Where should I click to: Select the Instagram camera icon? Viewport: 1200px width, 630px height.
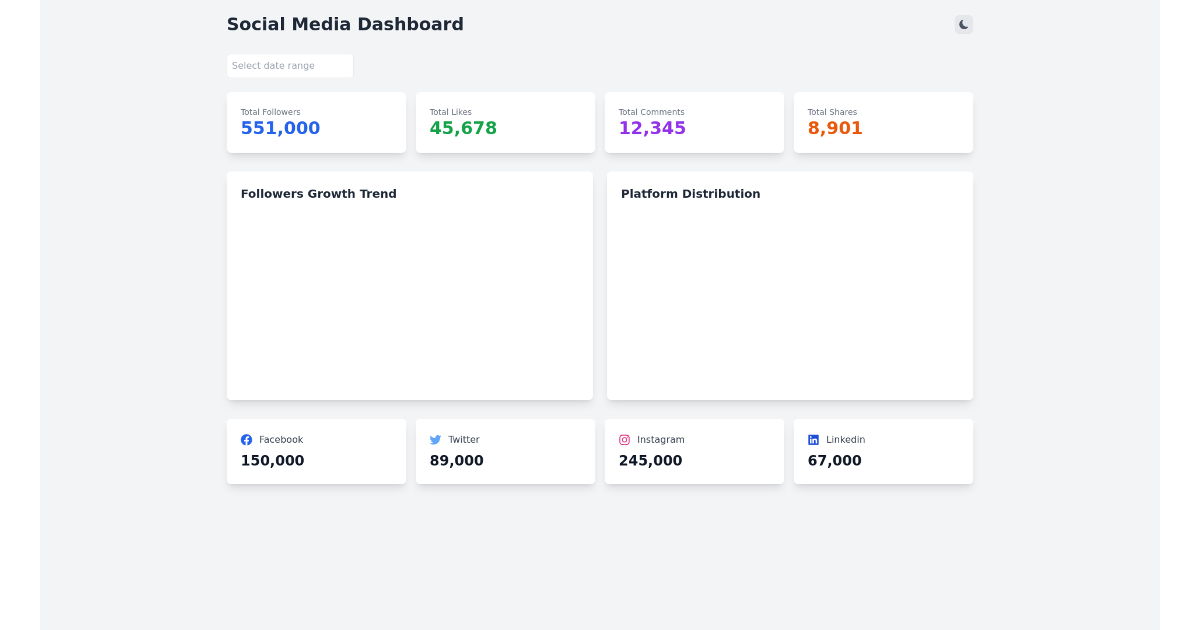pyautogui.click(x=624, y=439)
